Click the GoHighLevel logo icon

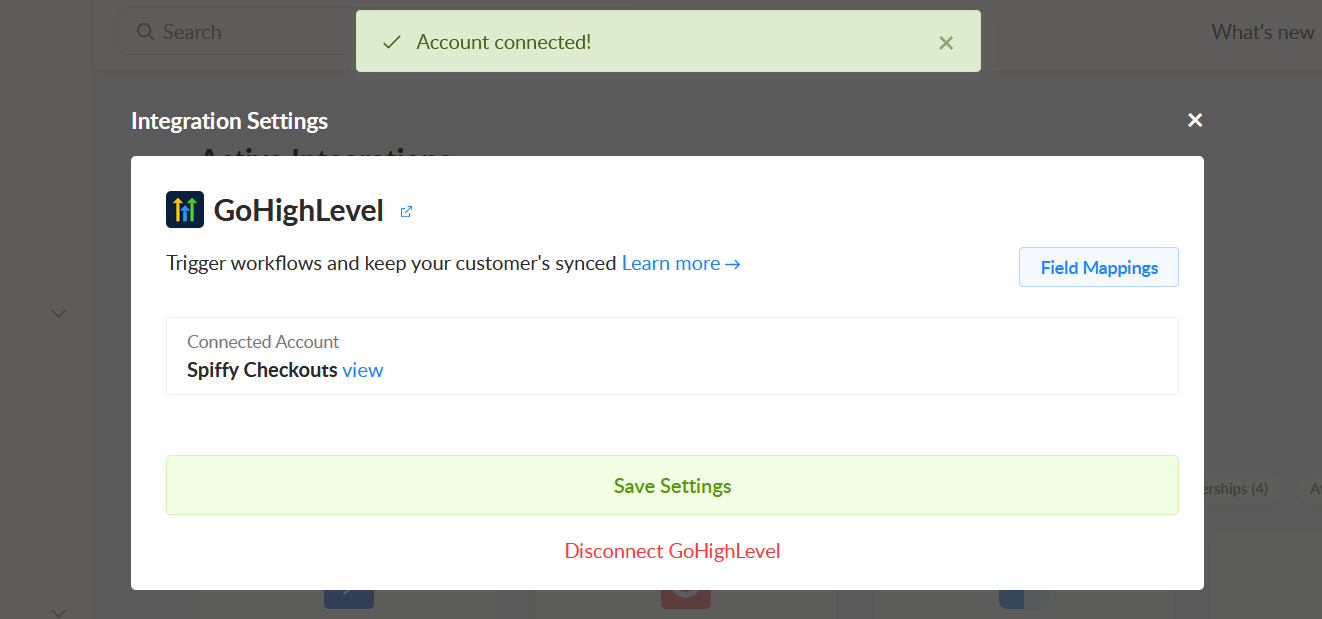pyautogui.click(x=185, y=210)
